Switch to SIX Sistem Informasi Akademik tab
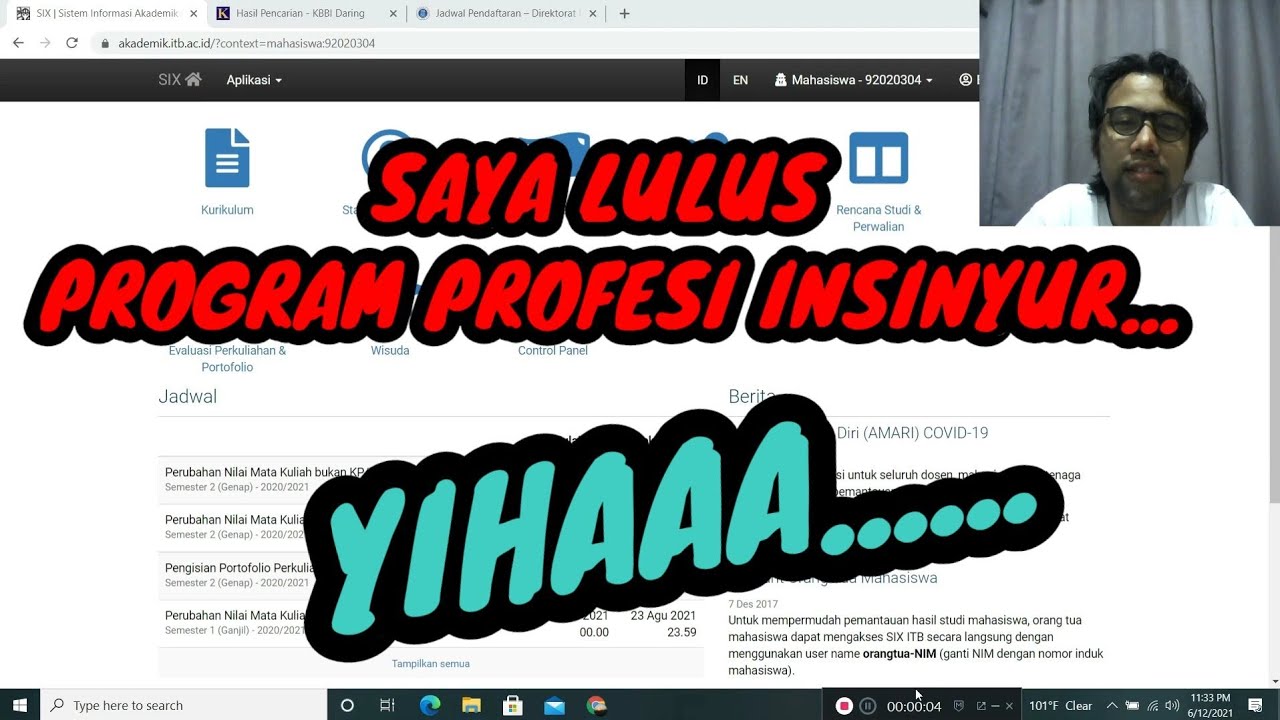This screenshot has width=1280, height=720. (105, 14)
